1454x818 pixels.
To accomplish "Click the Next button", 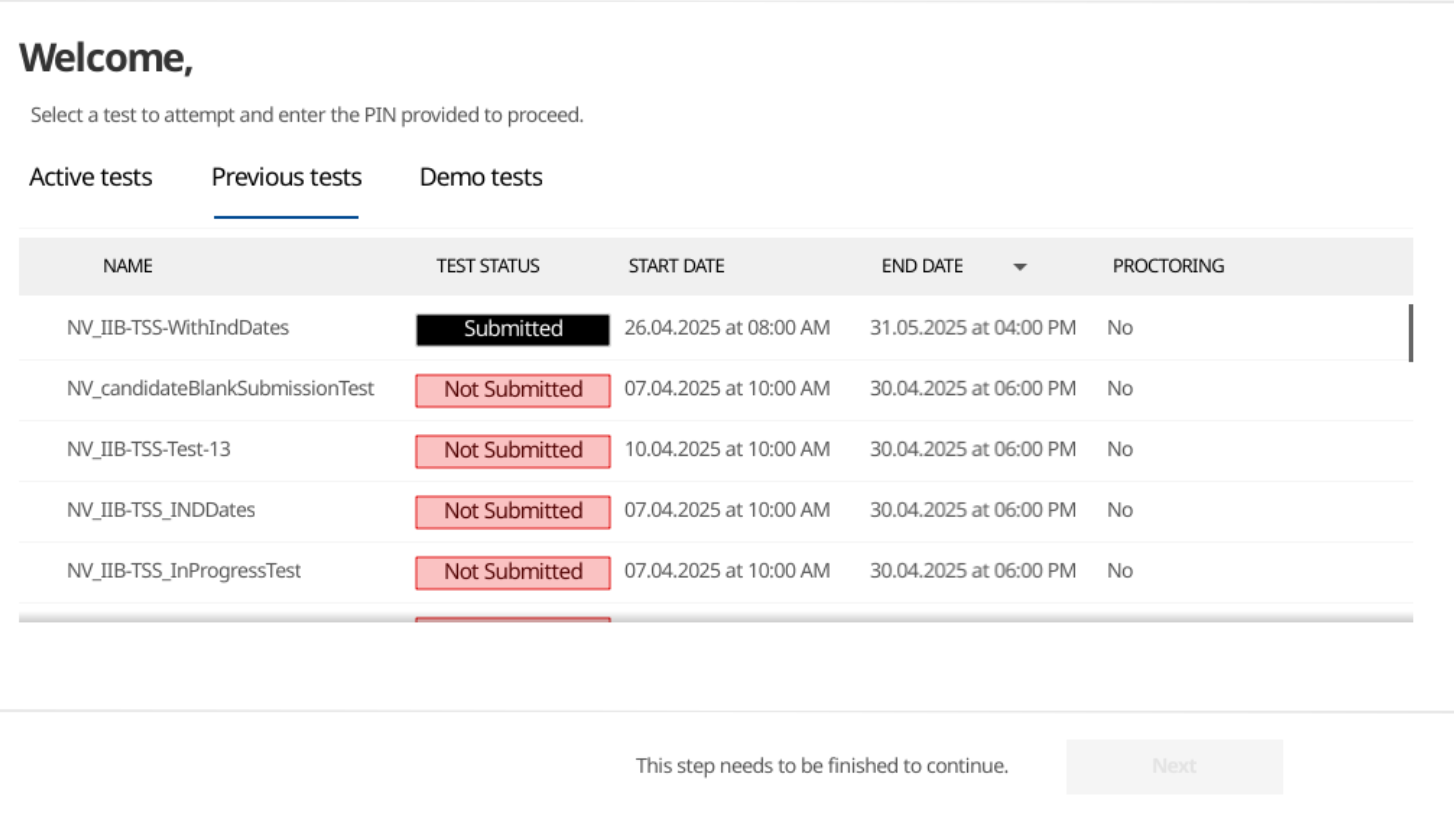I will [x=1173, y=766].
